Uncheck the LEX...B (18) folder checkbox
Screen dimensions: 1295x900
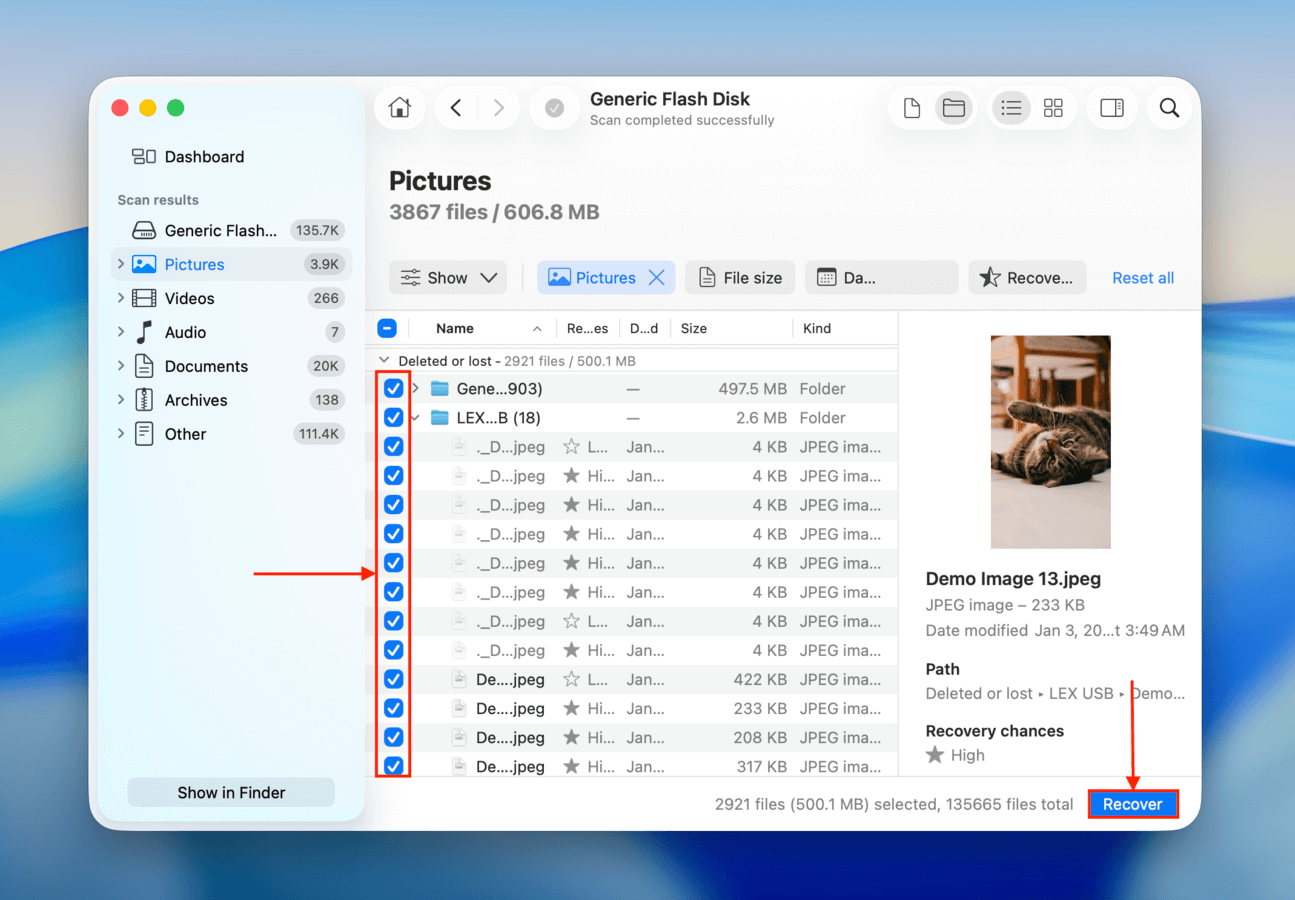click(x=394, y=417)
